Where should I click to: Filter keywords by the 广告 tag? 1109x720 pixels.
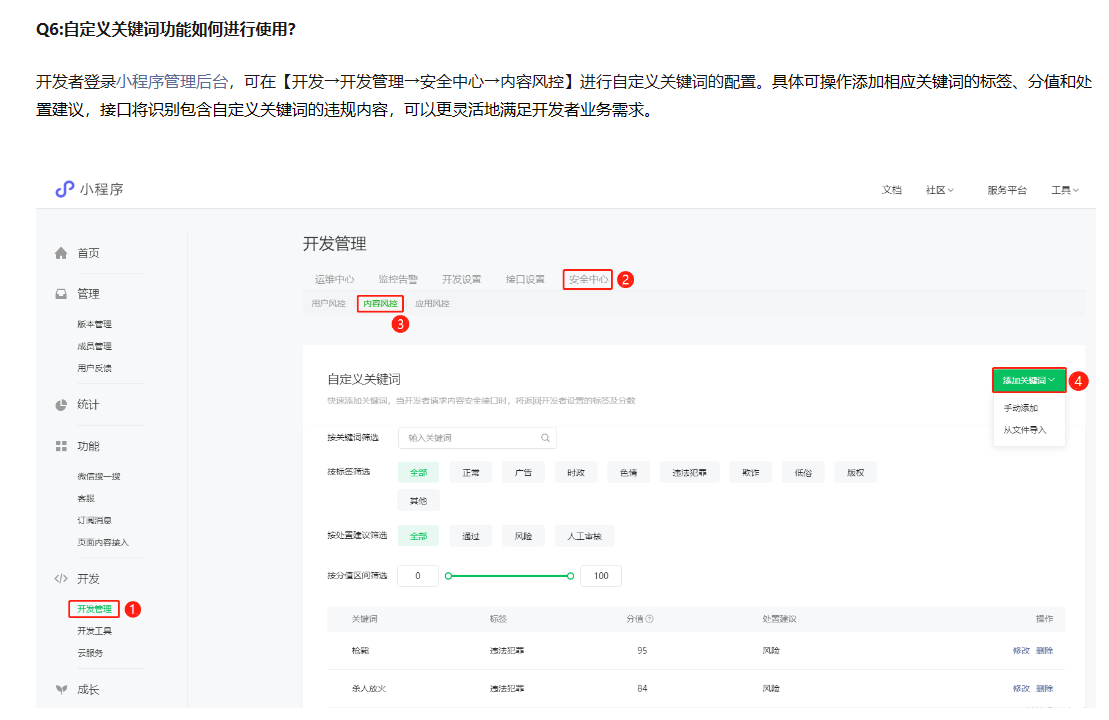(x=523, y=472)
